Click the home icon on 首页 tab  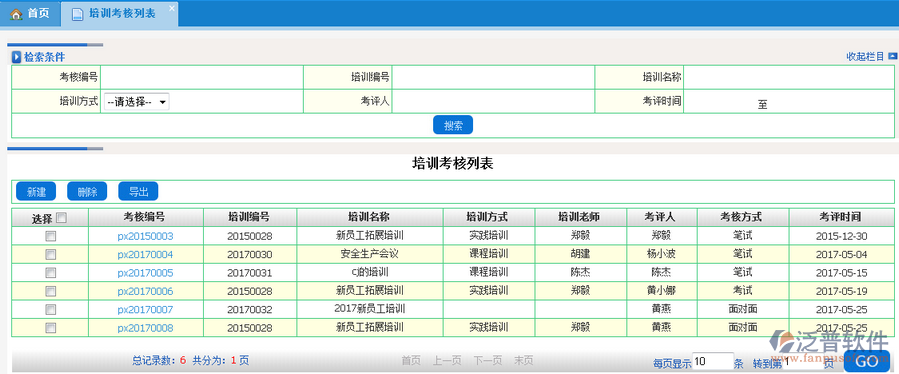[x=16, y=14]
